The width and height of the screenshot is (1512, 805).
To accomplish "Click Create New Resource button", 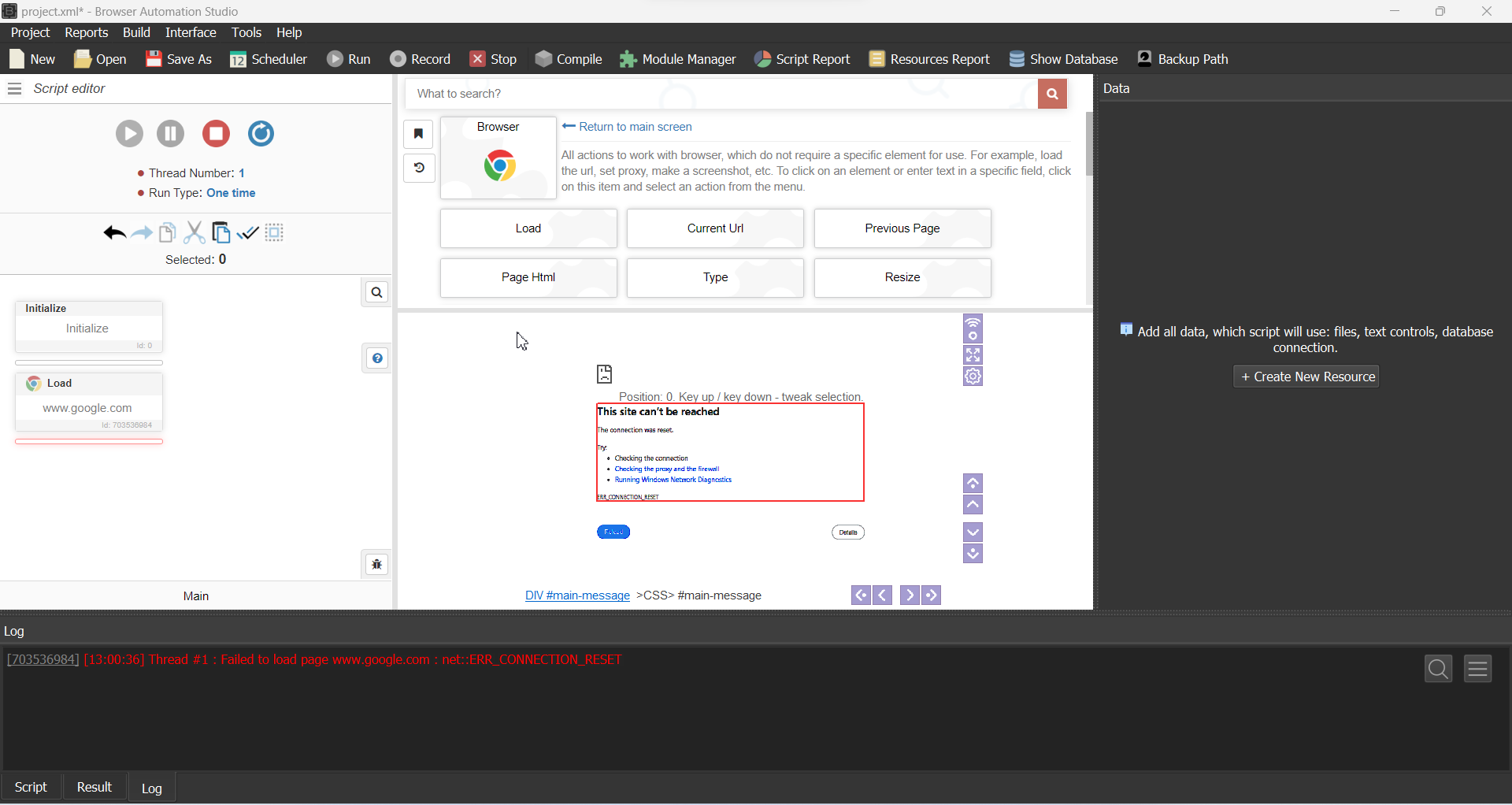I will (1306, 377).
